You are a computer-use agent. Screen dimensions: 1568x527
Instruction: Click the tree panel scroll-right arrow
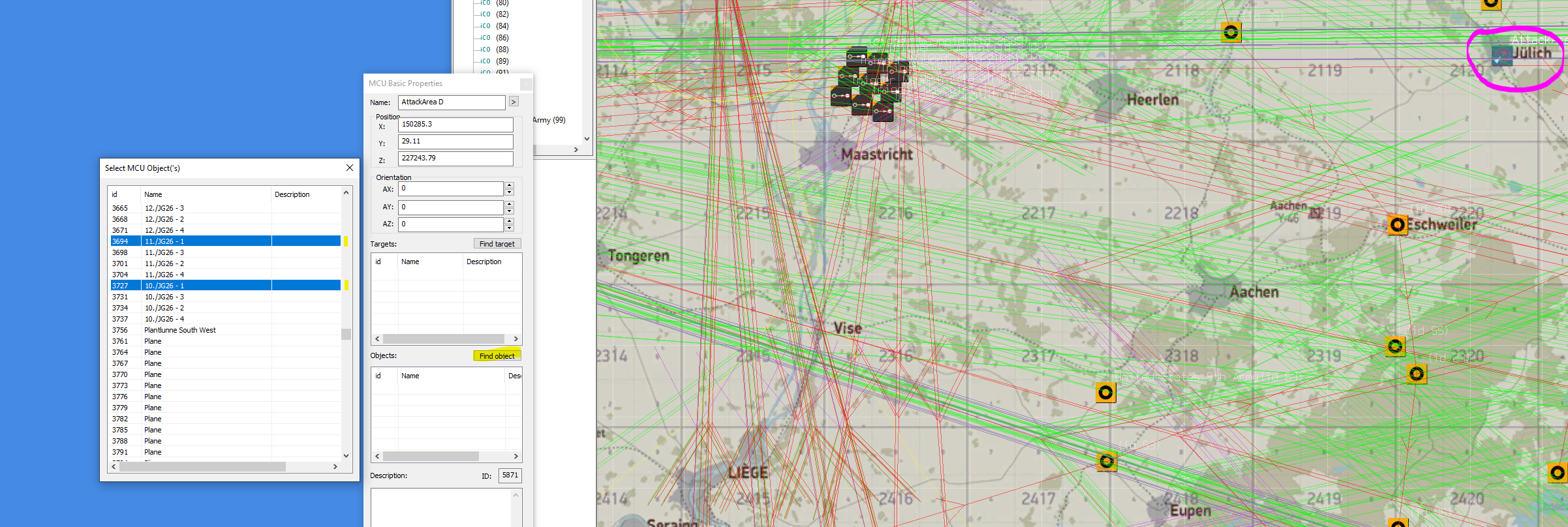click(x=576, y=150)
